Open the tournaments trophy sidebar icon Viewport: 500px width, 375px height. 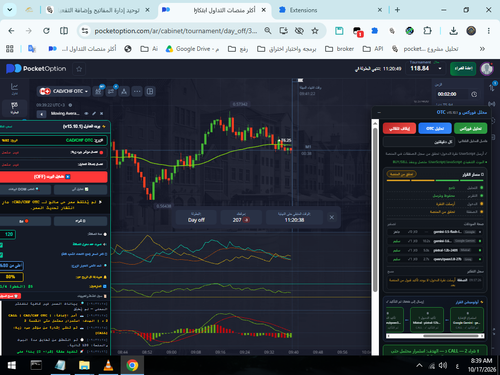[14, 108]
